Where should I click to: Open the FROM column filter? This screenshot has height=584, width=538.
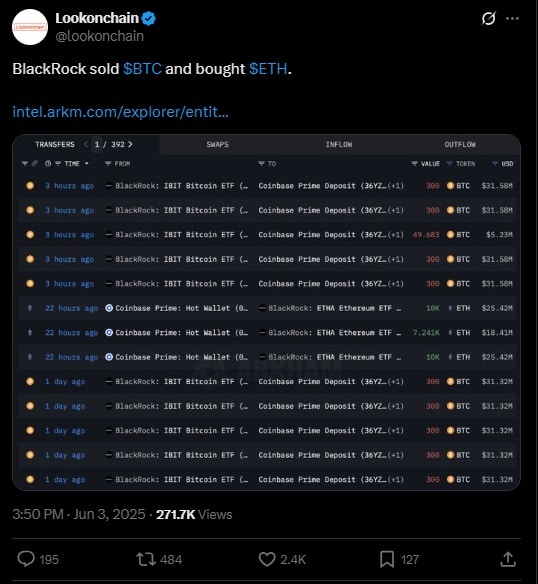108,164
